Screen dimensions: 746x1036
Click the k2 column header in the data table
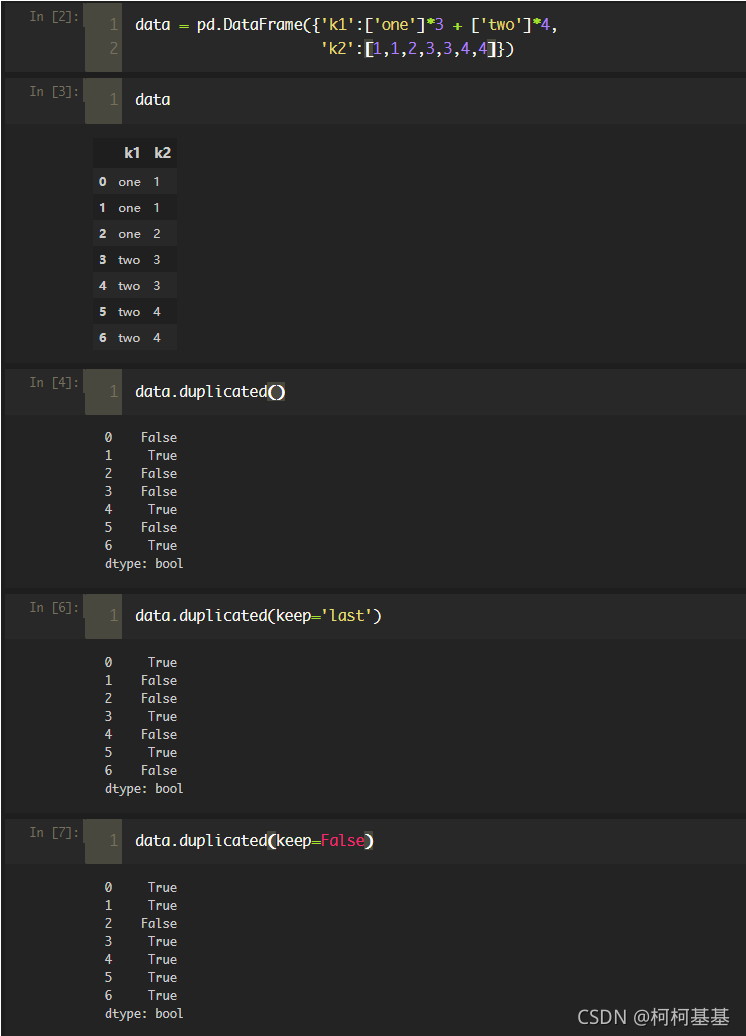[163, 153]
